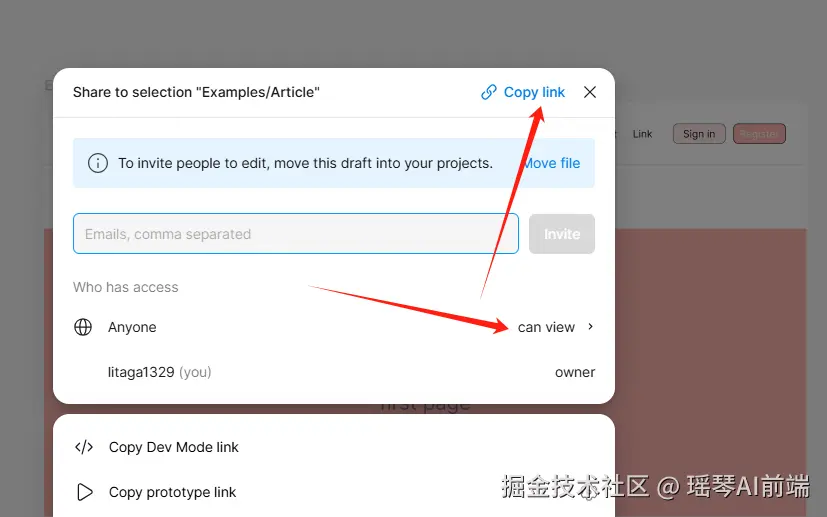
Task: Click the Invite button
Action: click(562, 234)
